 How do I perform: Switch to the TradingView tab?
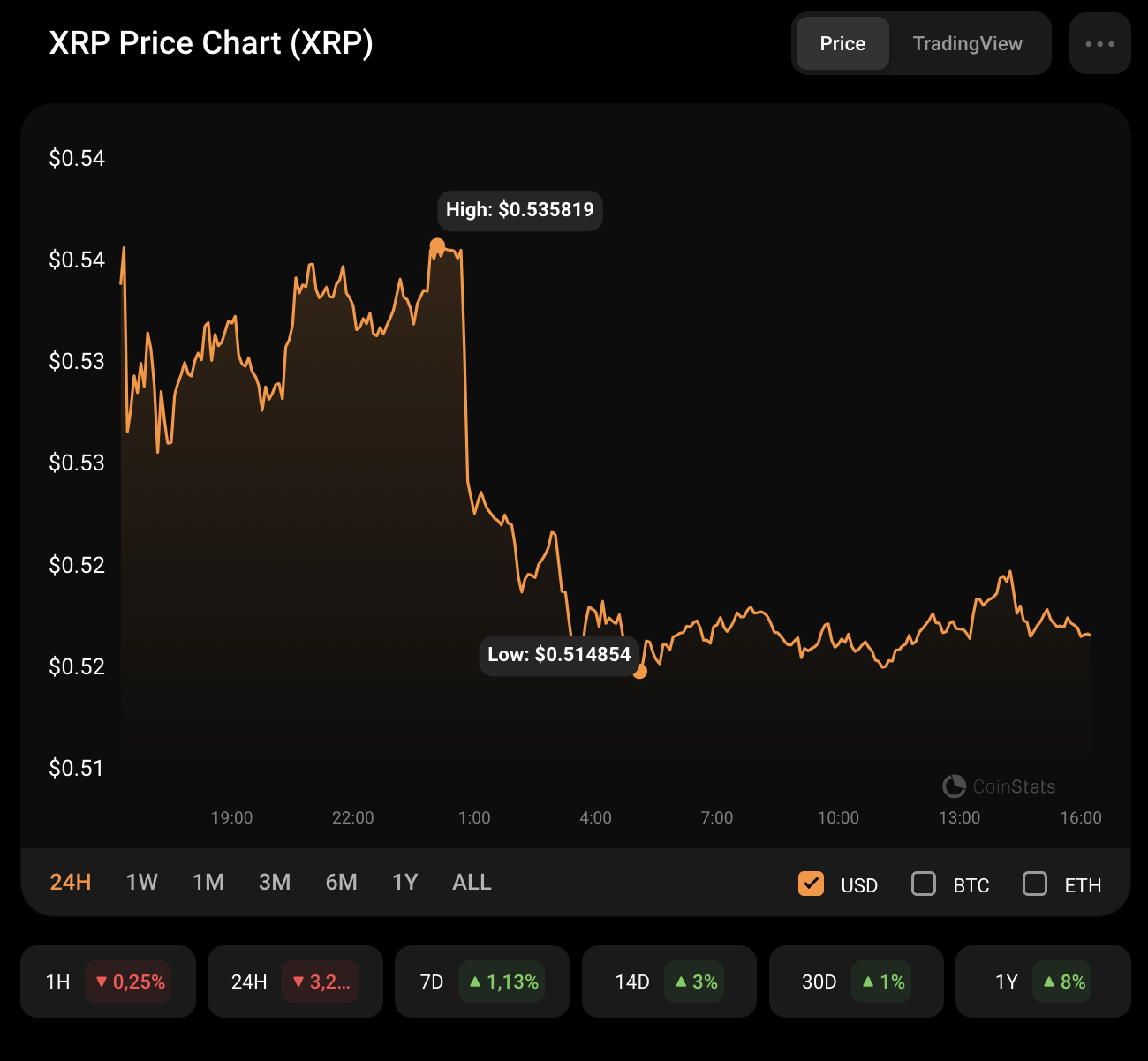(967, 43)
